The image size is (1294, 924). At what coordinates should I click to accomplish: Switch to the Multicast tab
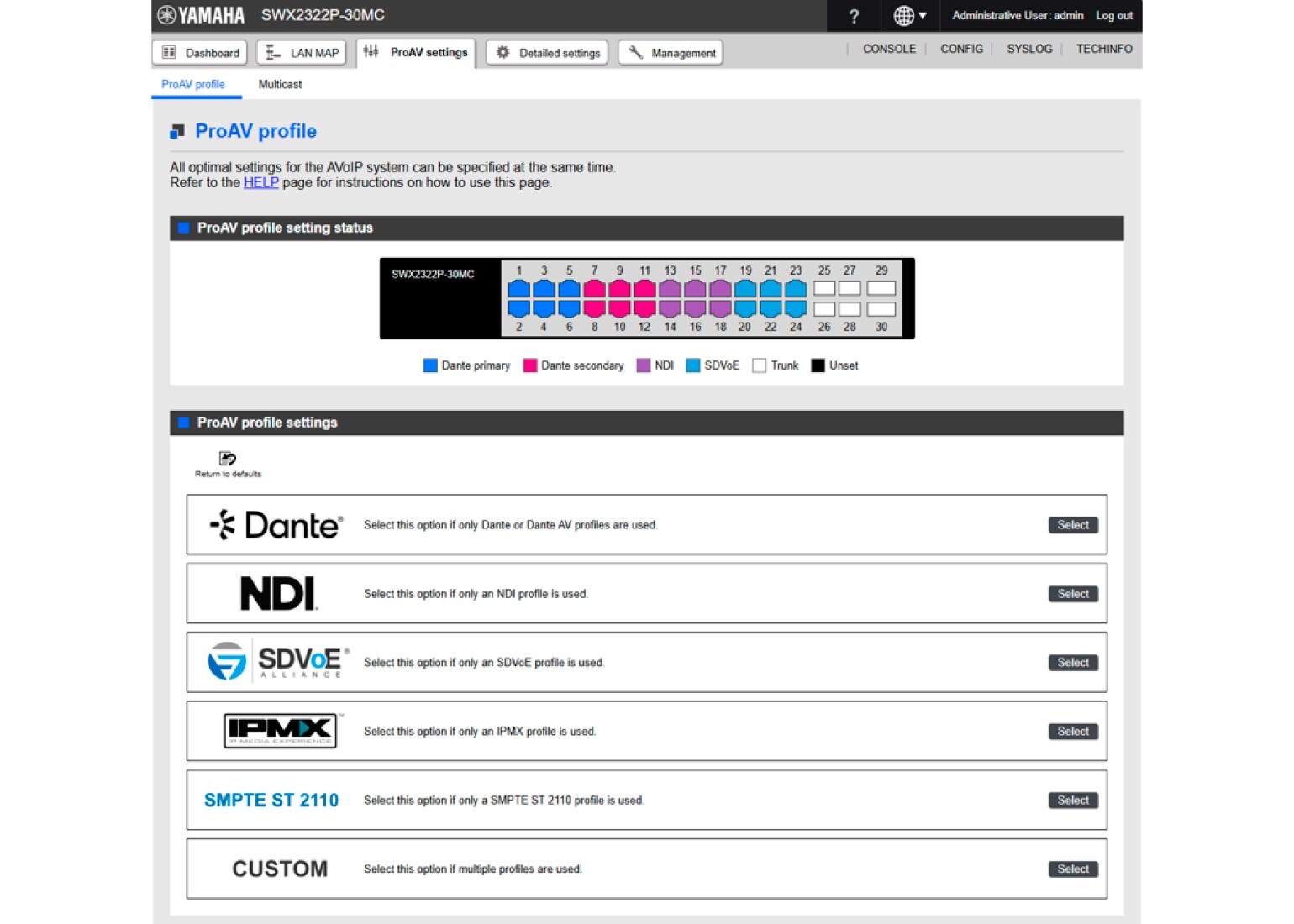[x=279, y=84]
